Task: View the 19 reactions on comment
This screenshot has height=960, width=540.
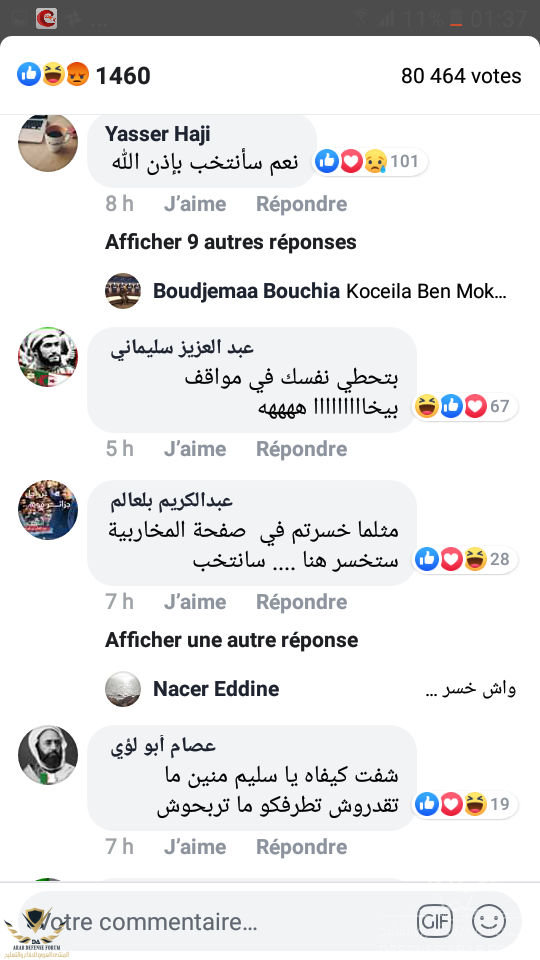Action: [465, 804]
